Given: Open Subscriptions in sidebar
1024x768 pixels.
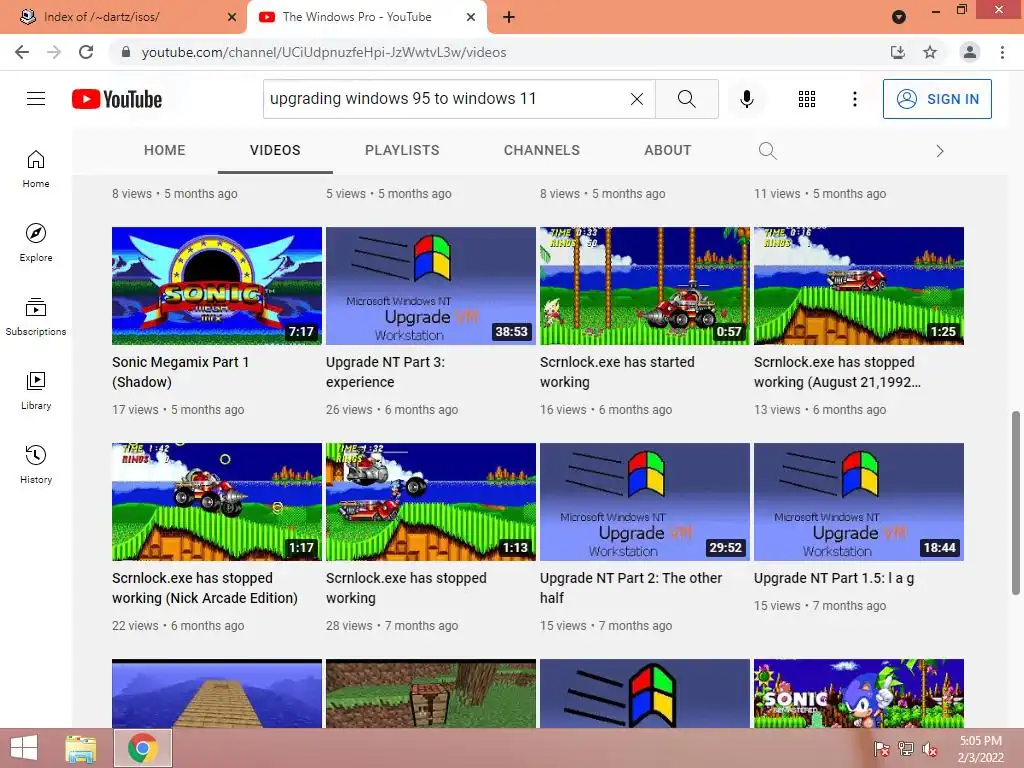Looking at the screenshot, I should click(x=36, y=317).
